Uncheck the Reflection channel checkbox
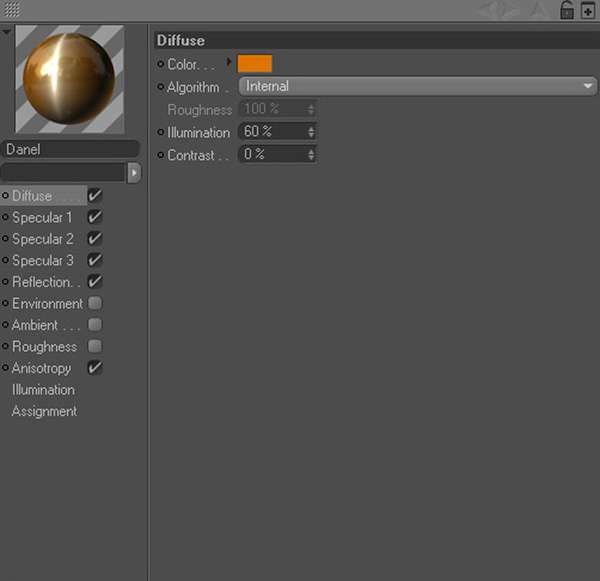The height and width of the screenshot is (581, 600). click(95, 282)
